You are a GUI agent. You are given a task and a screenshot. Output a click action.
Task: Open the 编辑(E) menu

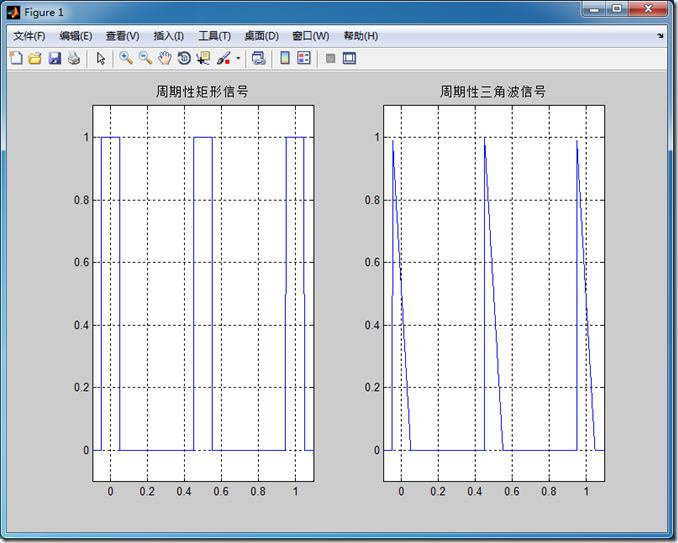pyautogui.click(x=76, y=36)
